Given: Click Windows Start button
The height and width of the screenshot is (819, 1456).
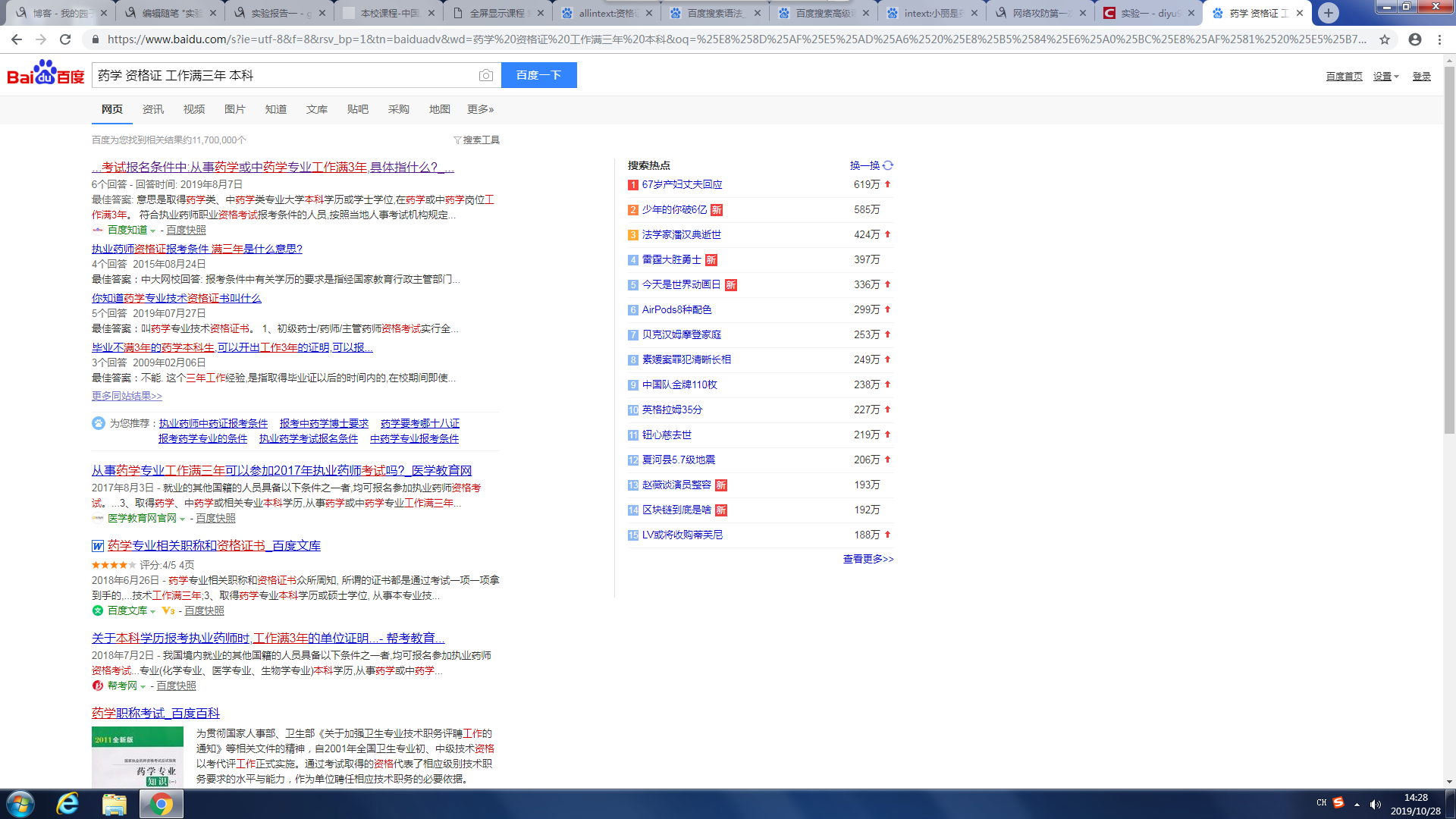Looking at the screenshot, I should pyautogui.click(x=20, y=804).
